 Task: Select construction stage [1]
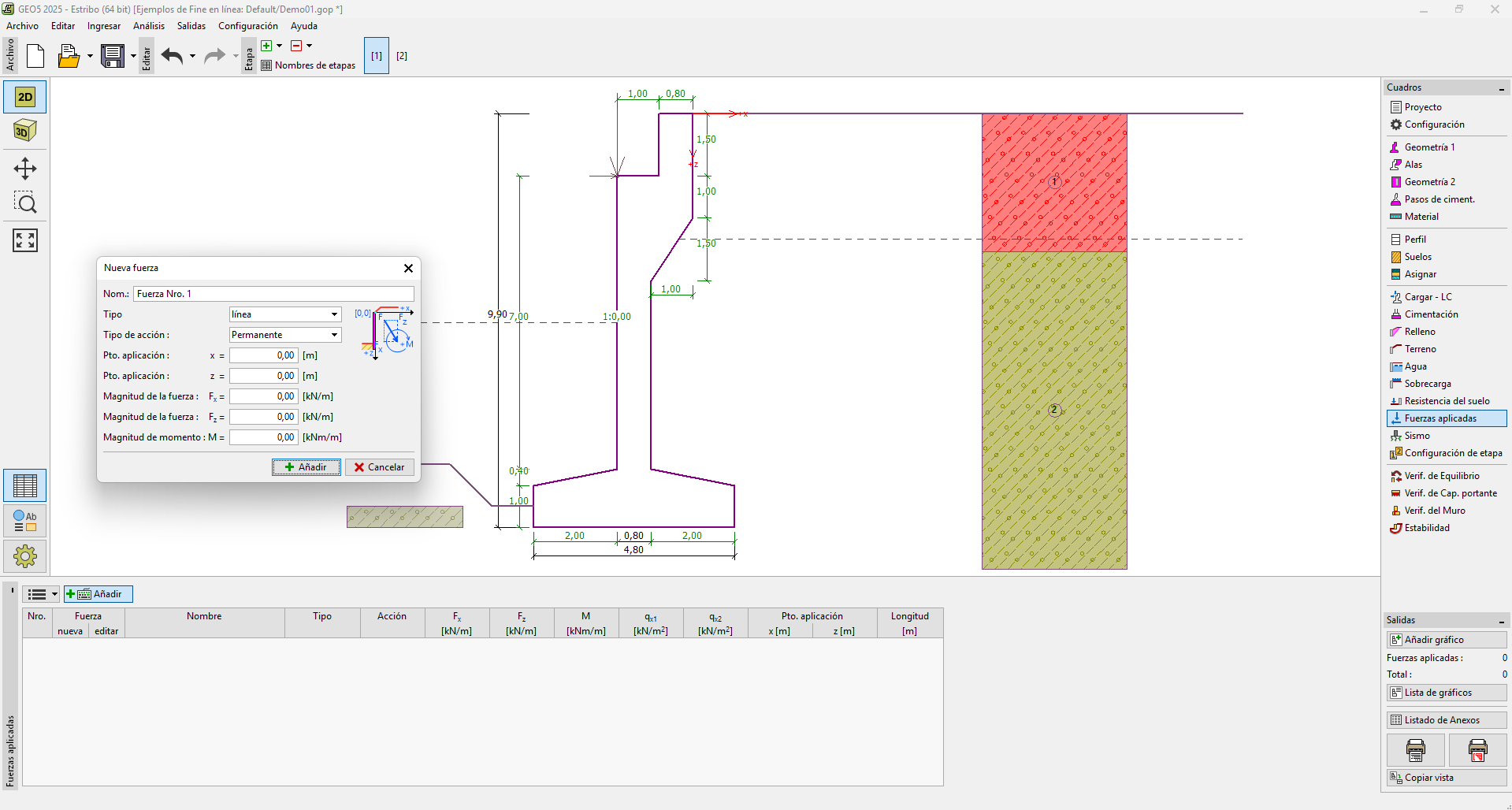pos(377,56)
